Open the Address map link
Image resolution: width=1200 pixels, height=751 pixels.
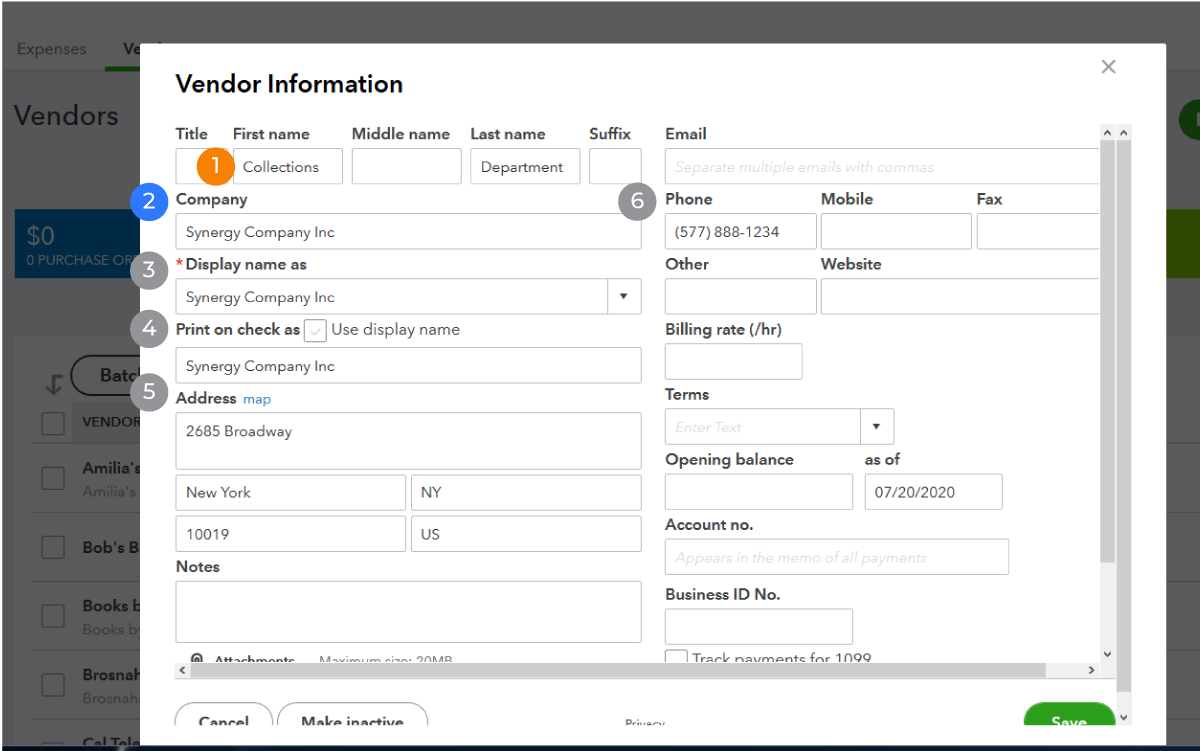coord(257,399)
